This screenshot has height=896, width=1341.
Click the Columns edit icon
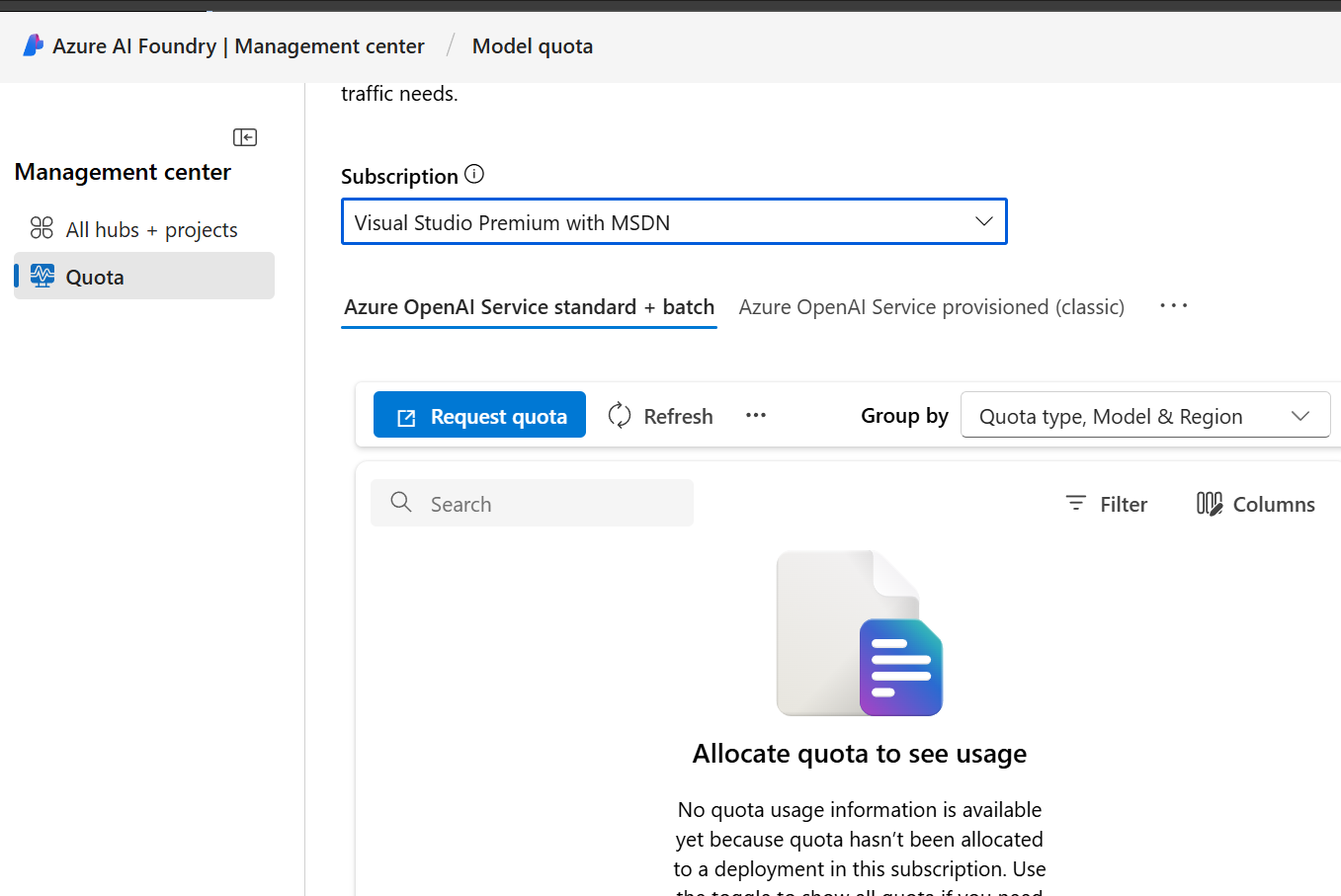pyautogui.click(x=1210, y=504)
